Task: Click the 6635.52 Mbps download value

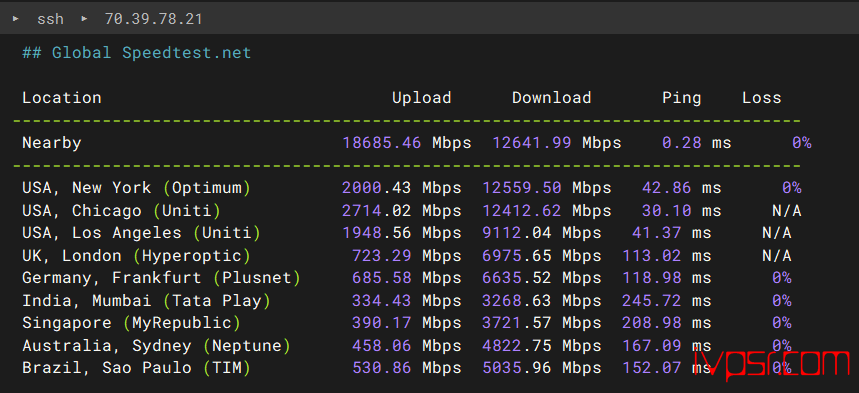Action: pyautogui.click(x=542, y=278)
